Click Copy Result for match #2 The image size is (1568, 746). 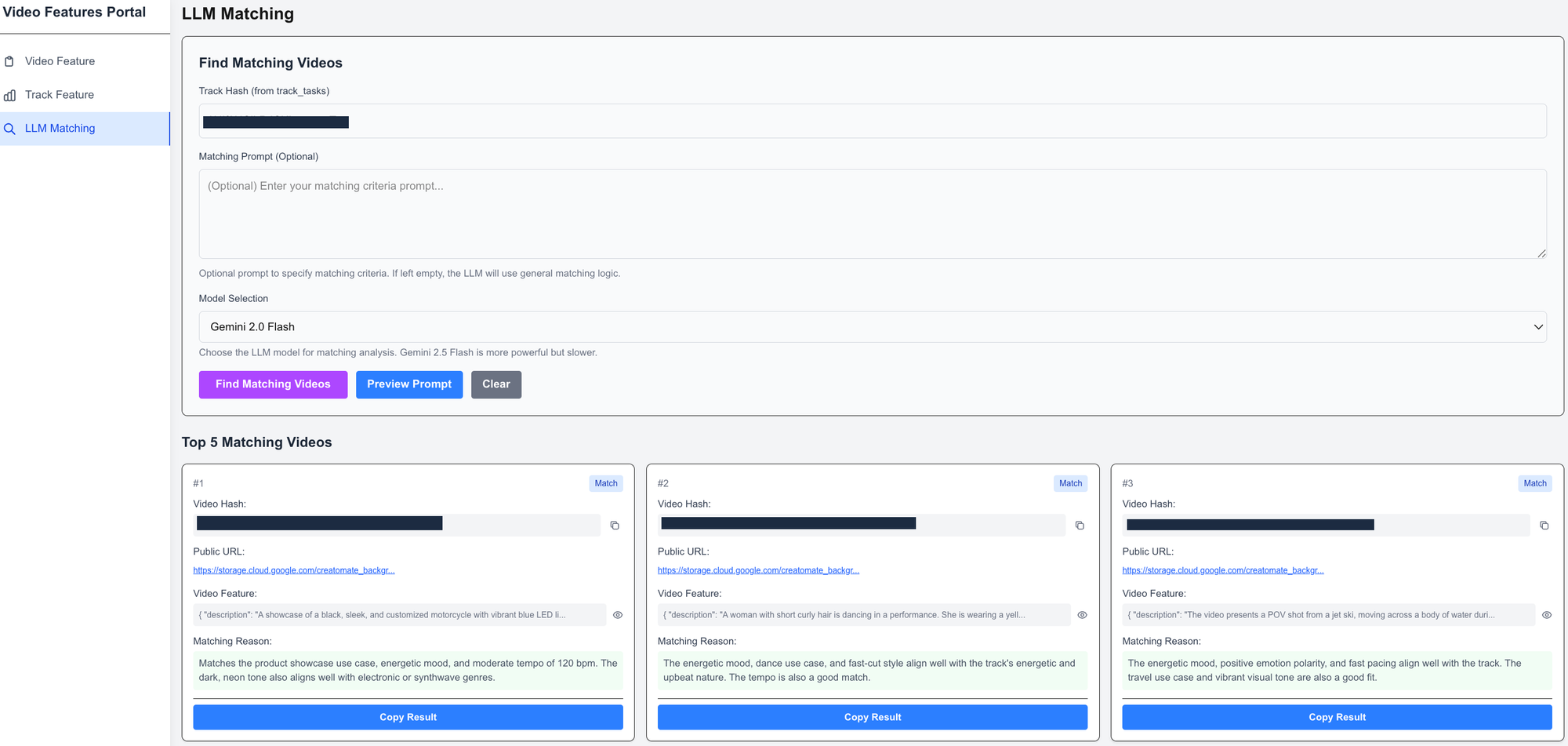pos(872,717)
